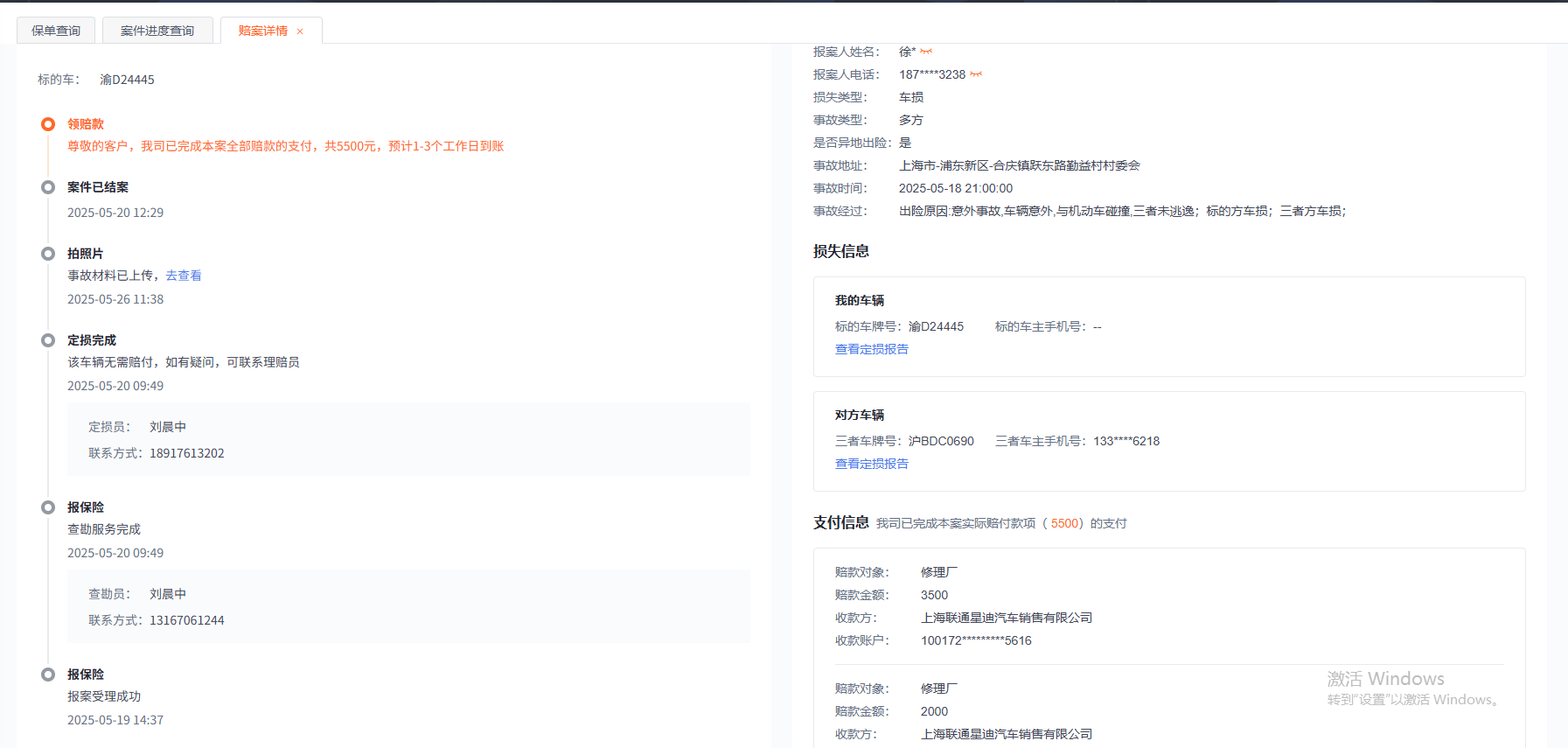Image resolution: width=1568 pixels, height=748 pixels.
Task: Click the 定损员 contact number 18917613202
Action: coord(186,453)
